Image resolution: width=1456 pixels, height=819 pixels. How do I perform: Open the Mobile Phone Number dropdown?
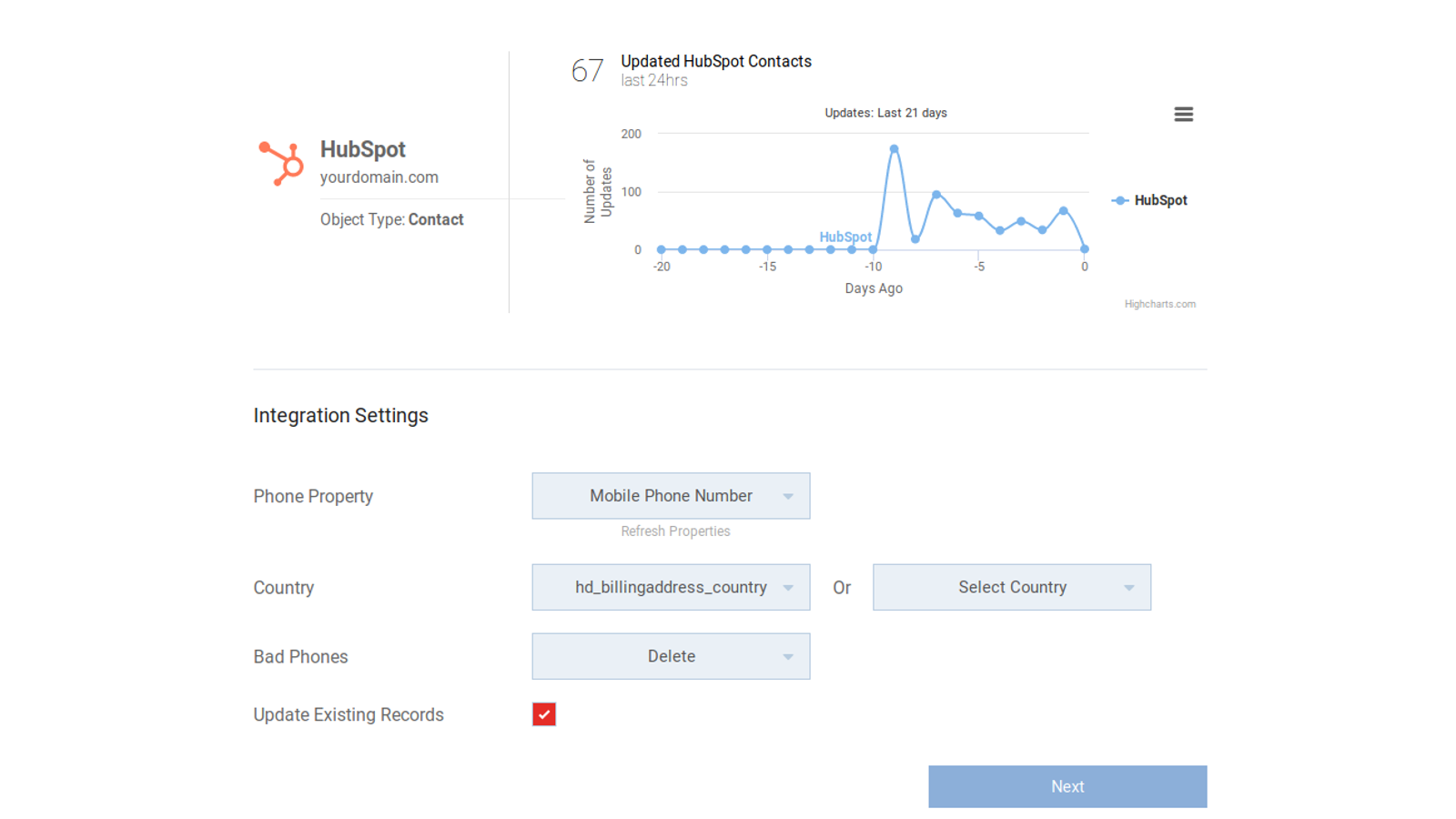coord(671,496)
